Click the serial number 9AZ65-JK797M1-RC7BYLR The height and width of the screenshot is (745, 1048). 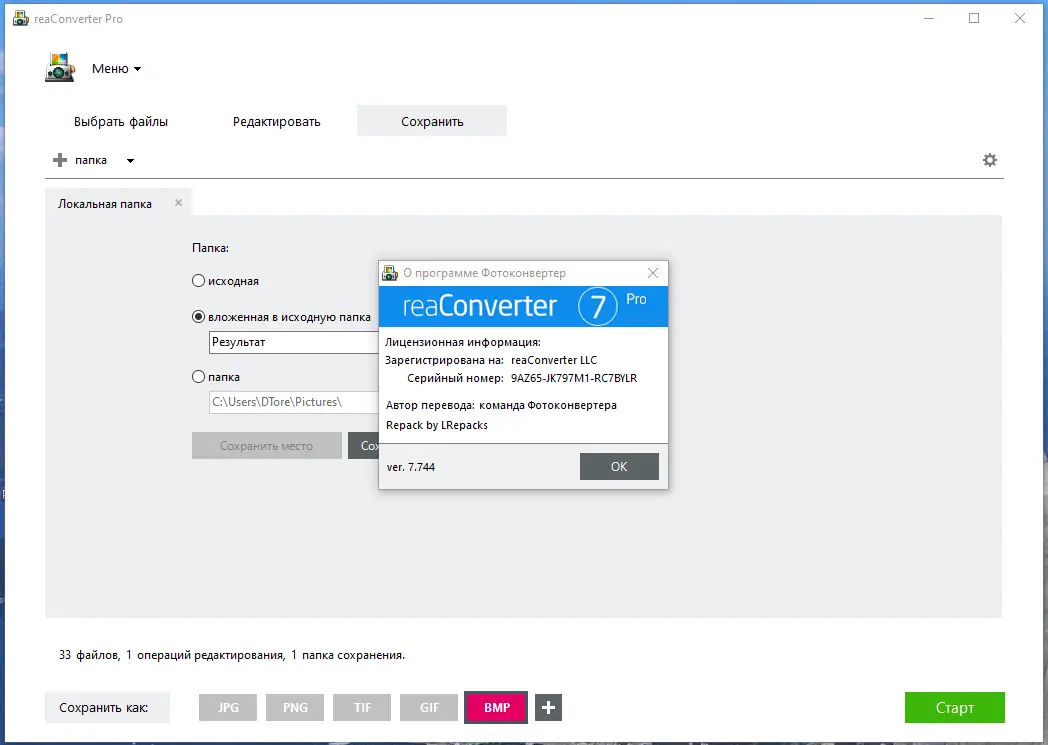click(x=573, y=378)
